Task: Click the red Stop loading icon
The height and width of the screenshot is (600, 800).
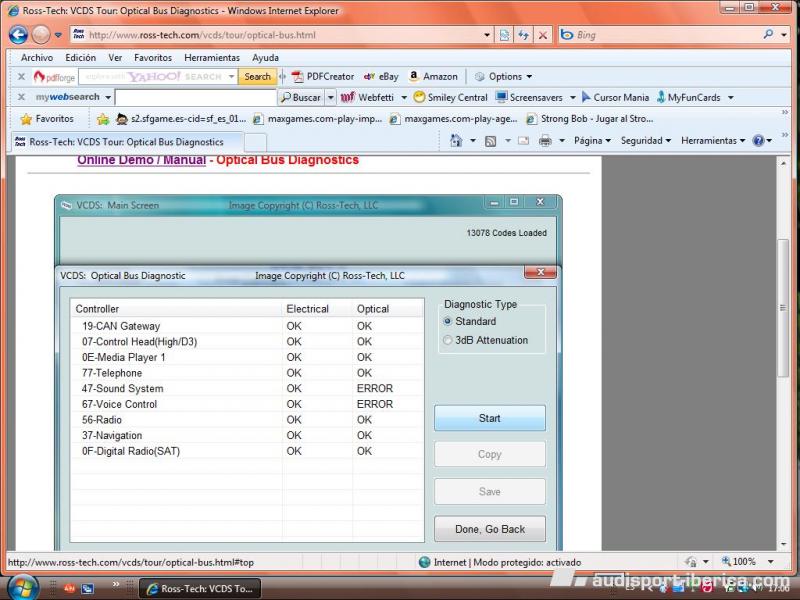Action: (543, 35)
